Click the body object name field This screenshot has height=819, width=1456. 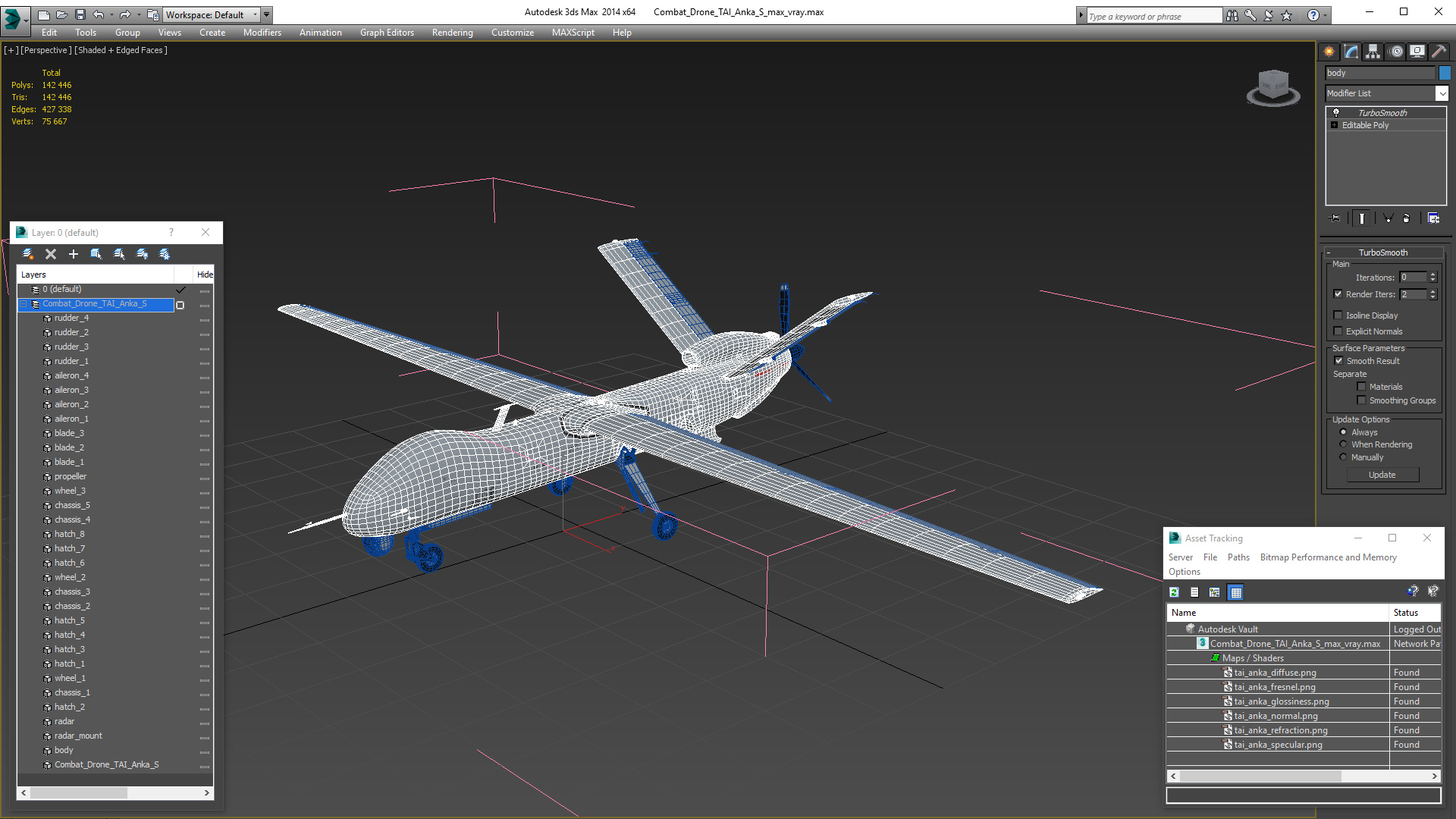click(x=1380, y=73)
